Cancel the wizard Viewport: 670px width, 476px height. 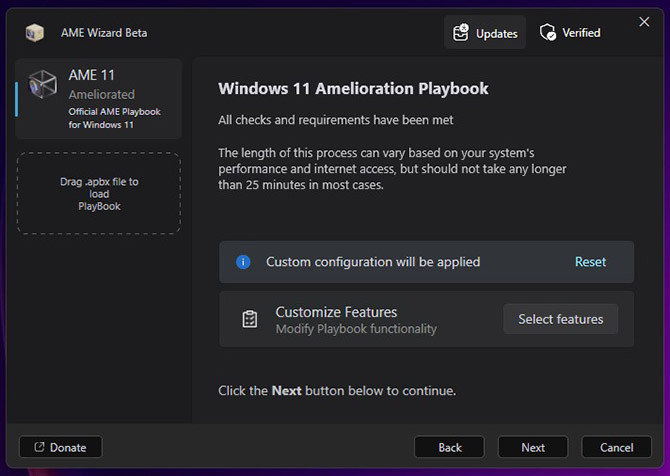(616, 447)
